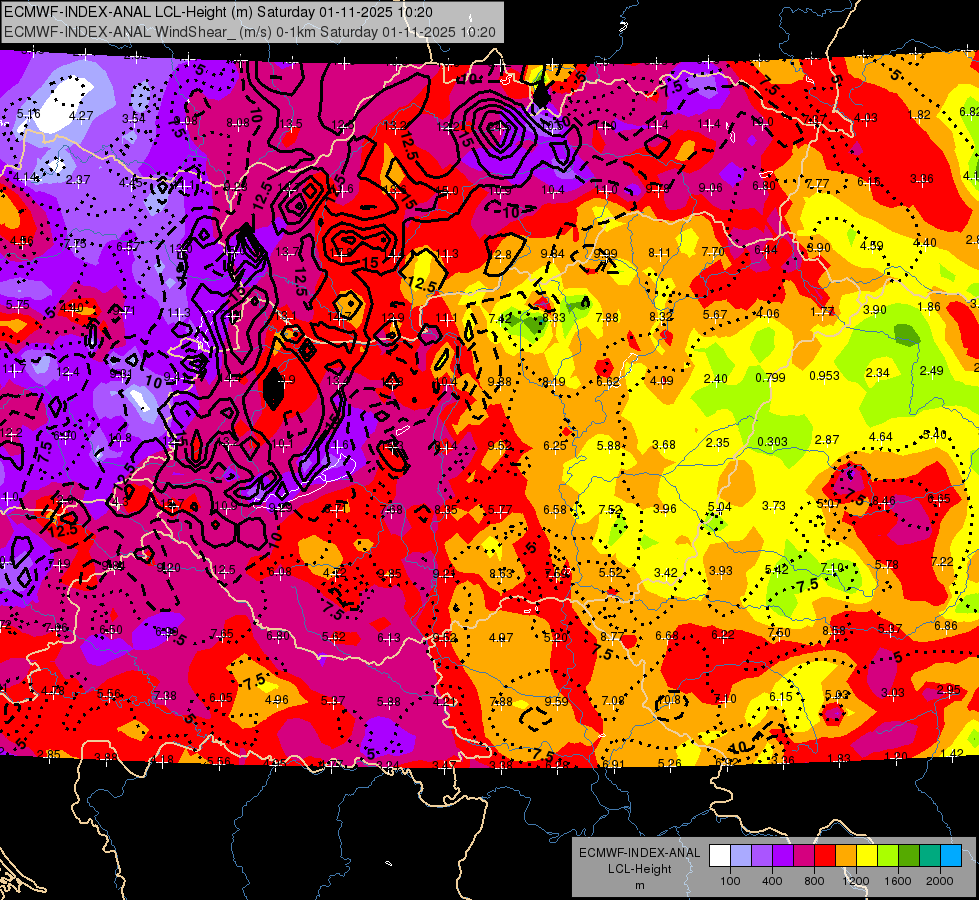Image resolution: width=979 pixels, height=900 pixels.
Task: Click the map value 6.25
Action: 555,445
